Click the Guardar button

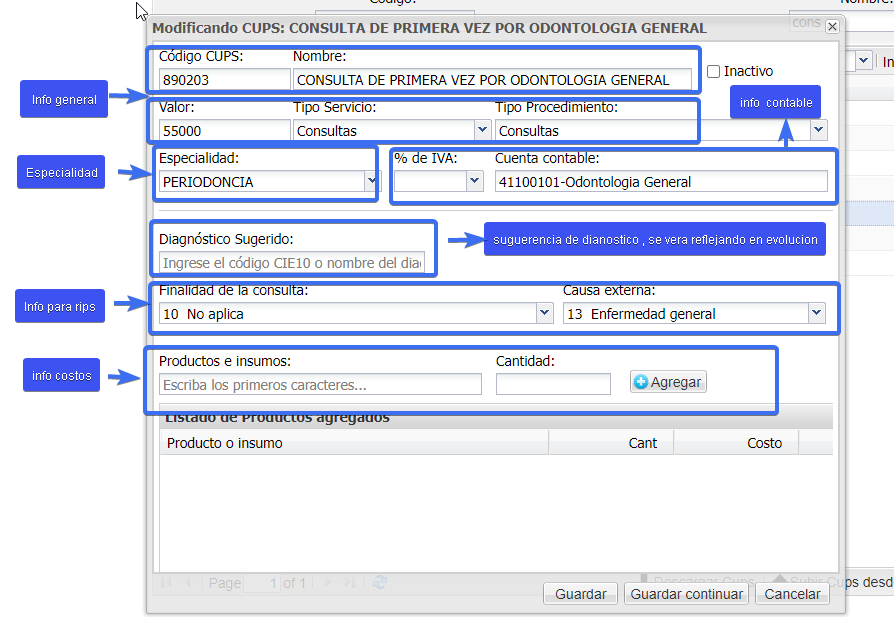tap(580, 594)
